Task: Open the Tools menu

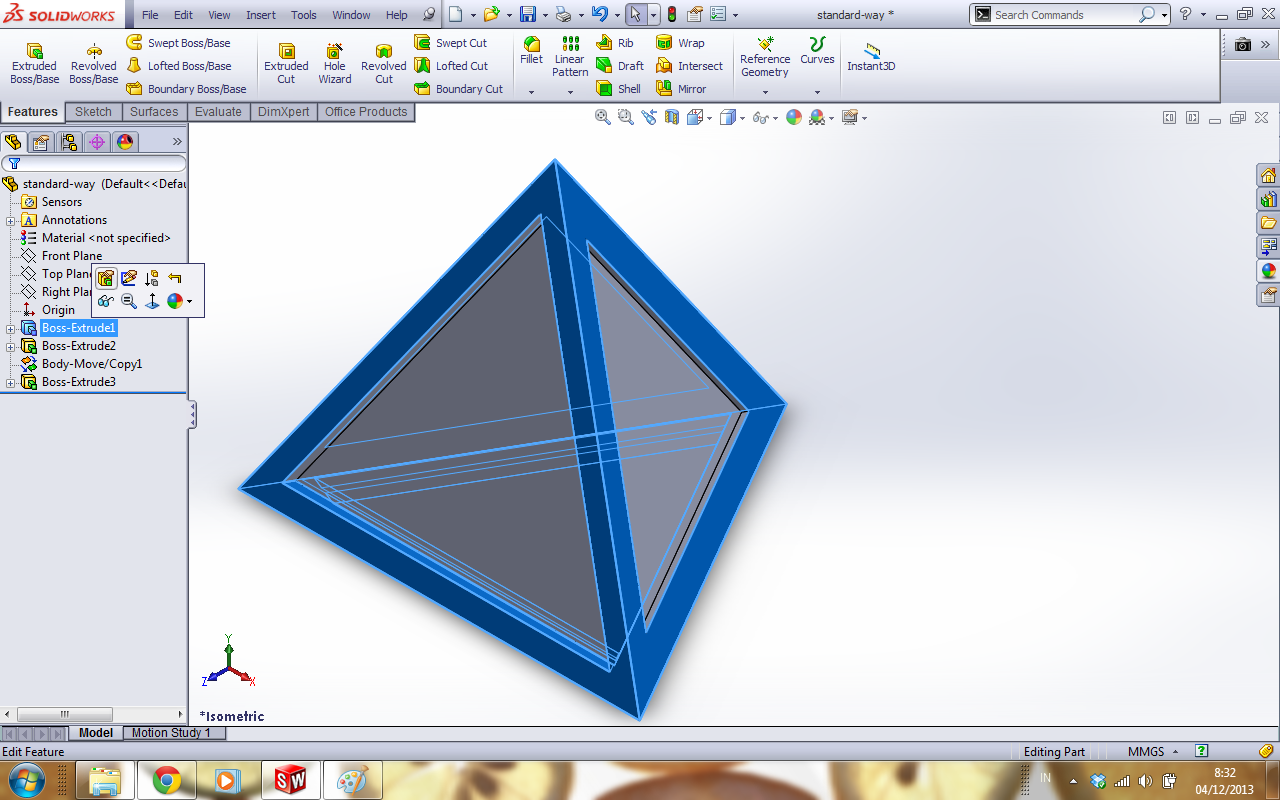Action: (304, 15)
